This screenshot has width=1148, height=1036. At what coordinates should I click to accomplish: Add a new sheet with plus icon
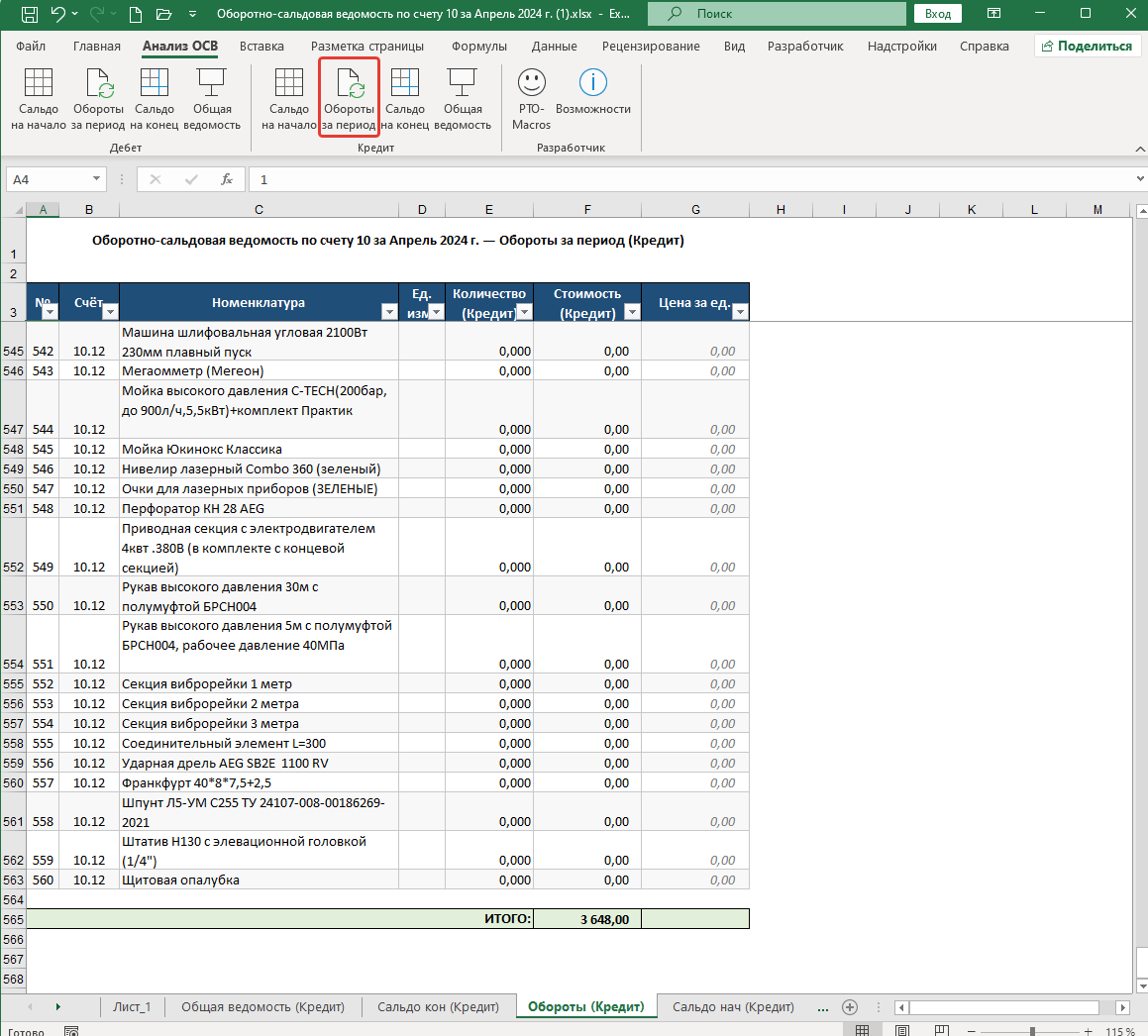click(x=849, y=1006)
